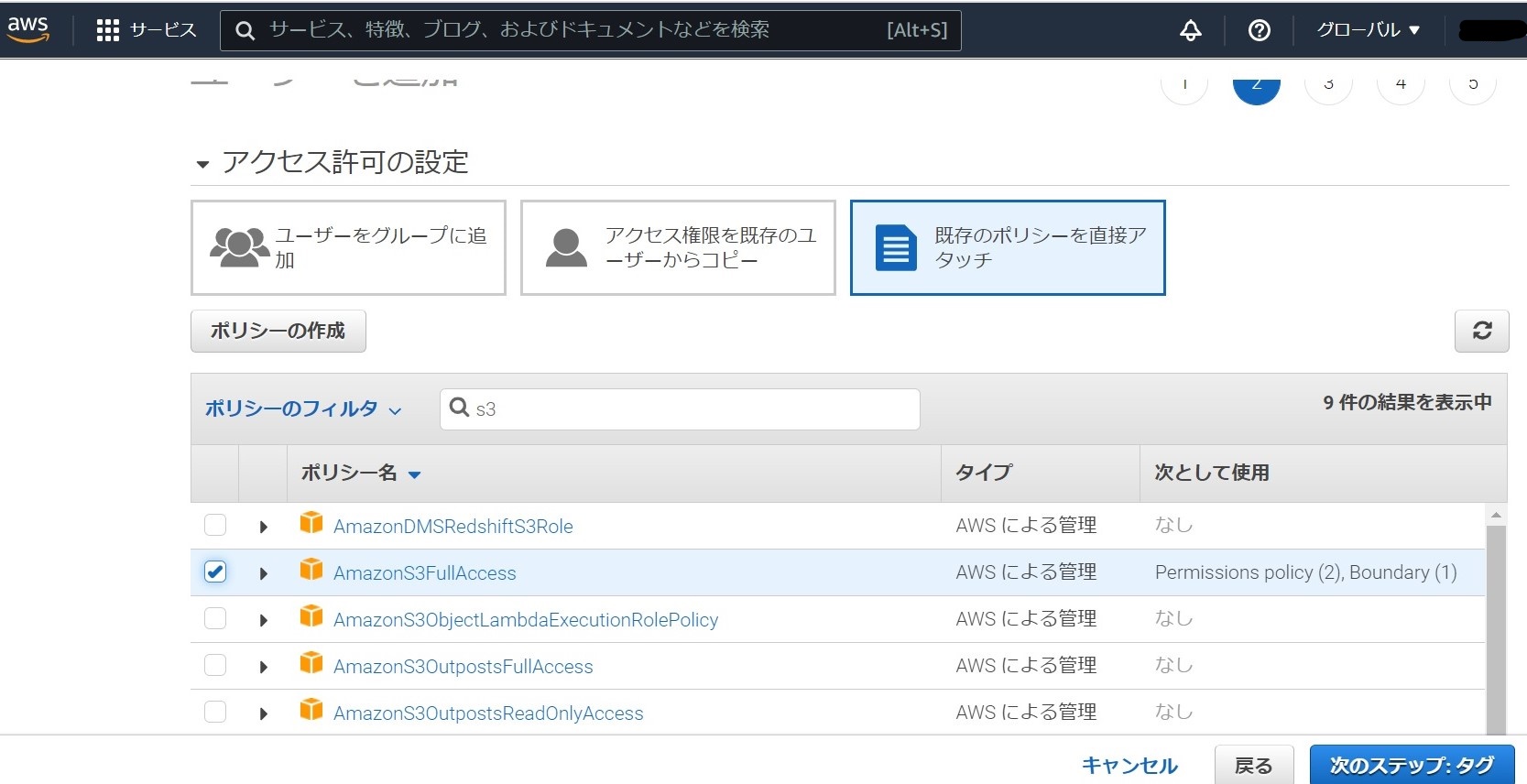Screen dimensions: 1527x784
Task: Select アクセス権限を既存のユーザーからコピー option
Action: pos(678,247)
